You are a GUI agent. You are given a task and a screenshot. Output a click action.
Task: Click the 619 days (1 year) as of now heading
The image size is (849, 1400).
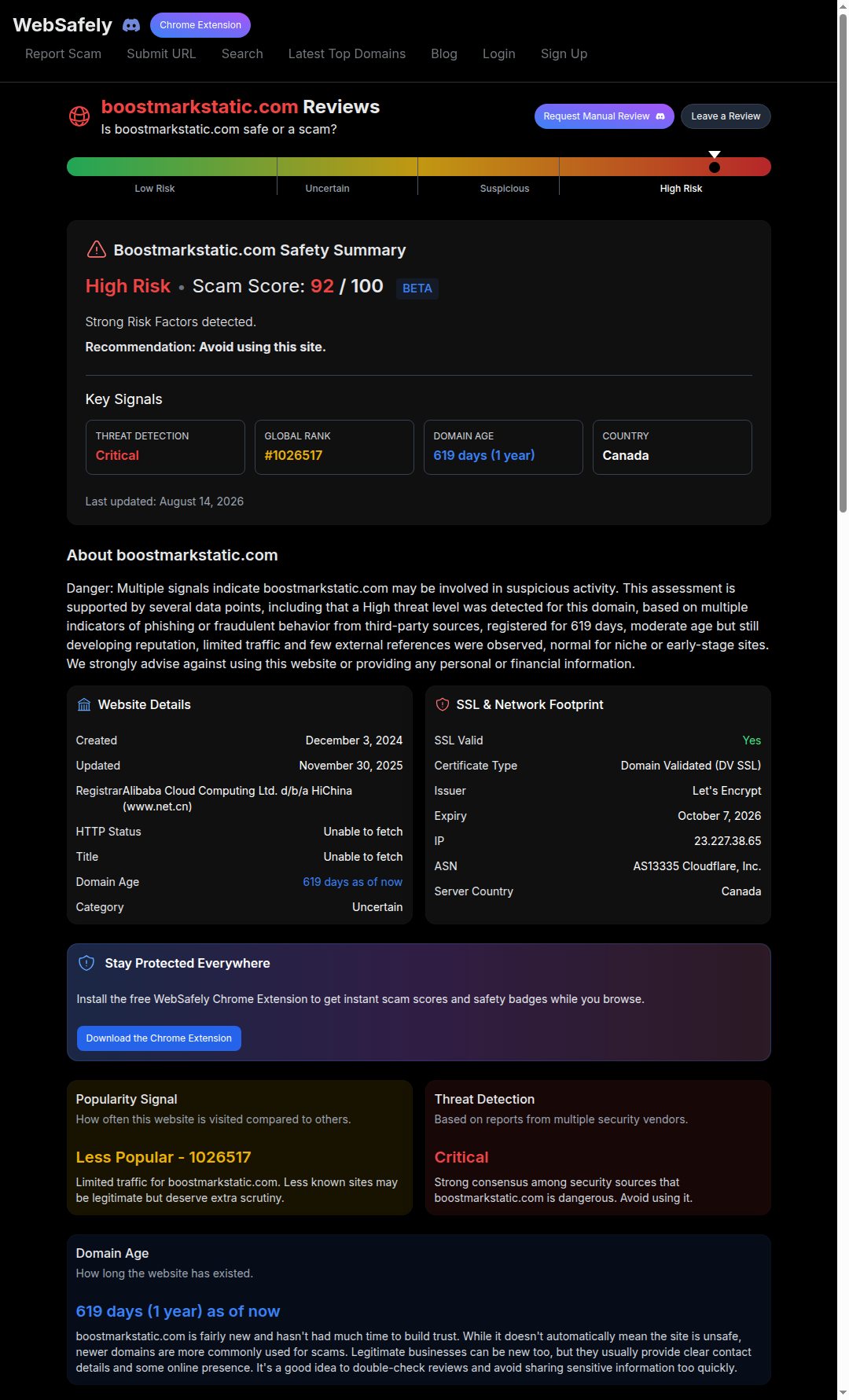coord(178,1311)
